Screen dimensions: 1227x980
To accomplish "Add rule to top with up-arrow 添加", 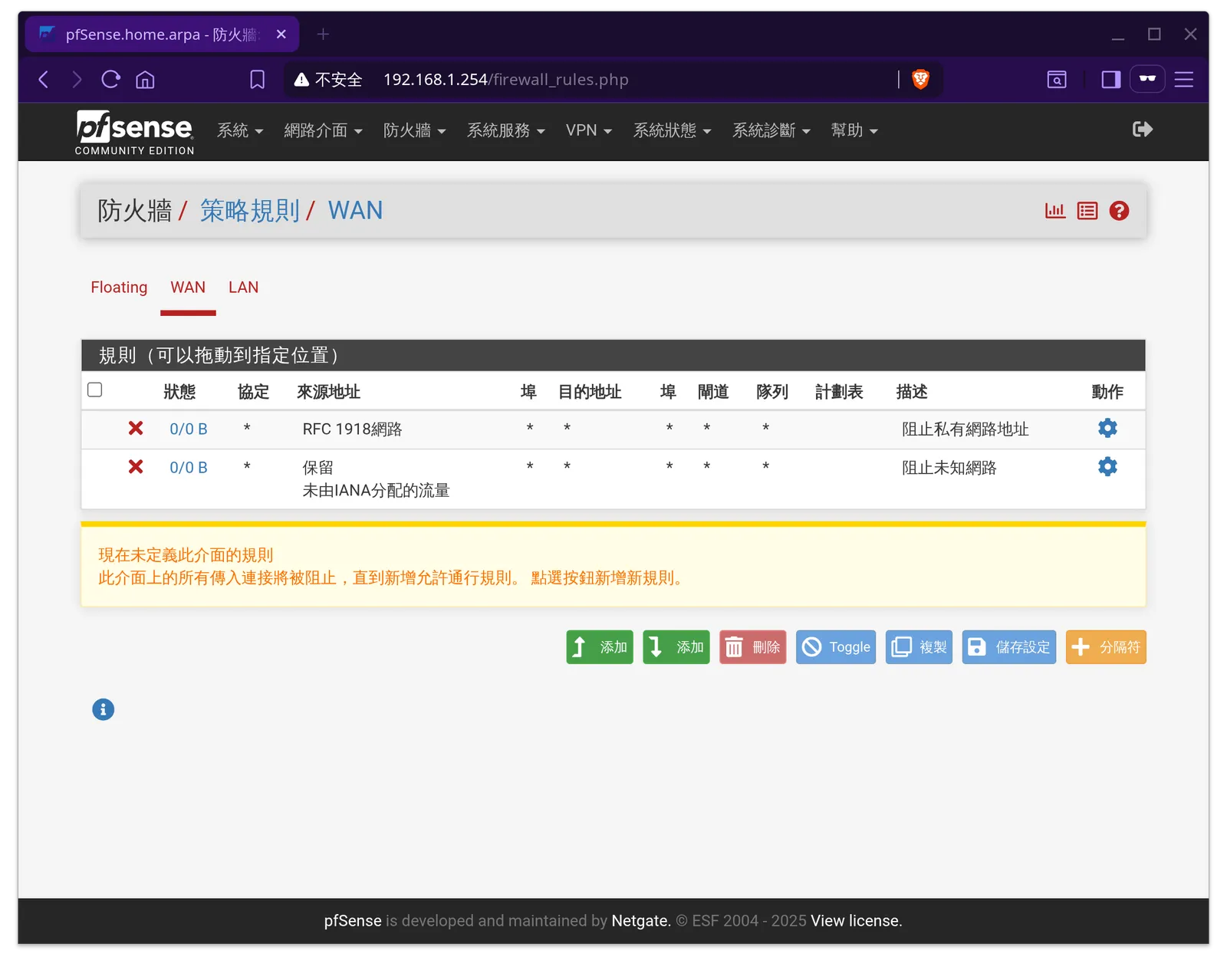I will coord(600,647).
